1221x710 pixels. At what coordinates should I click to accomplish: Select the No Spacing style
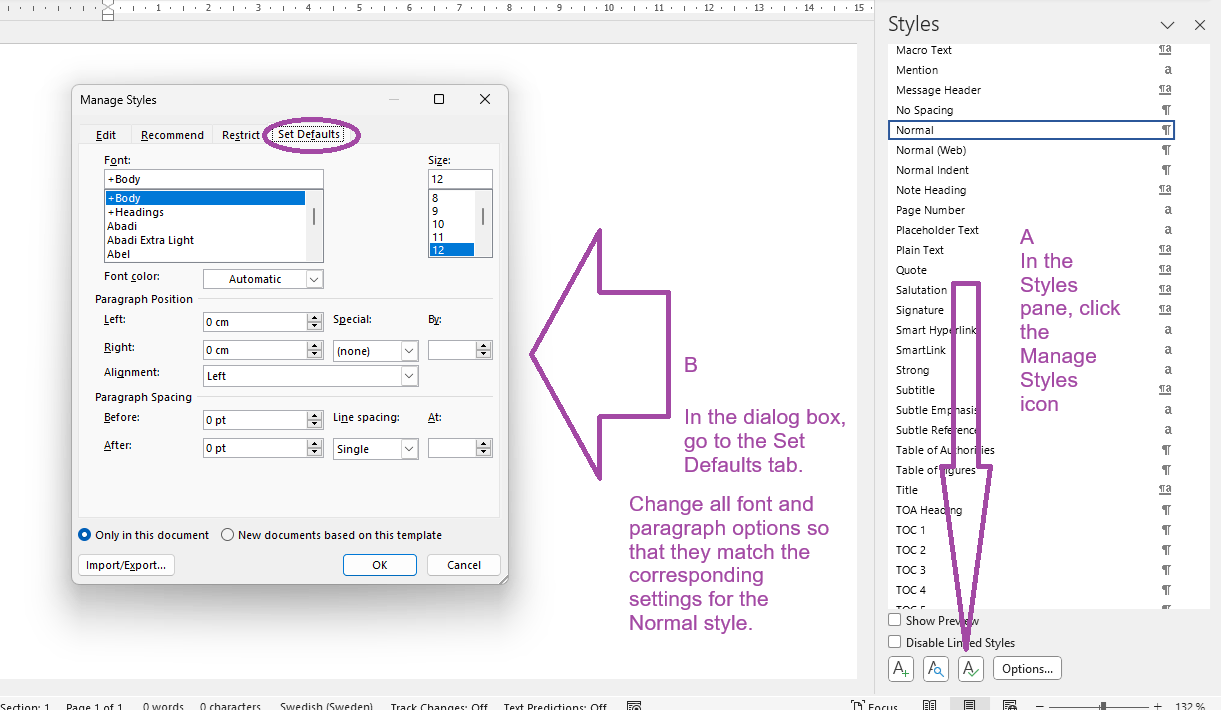coord(1031,110)
